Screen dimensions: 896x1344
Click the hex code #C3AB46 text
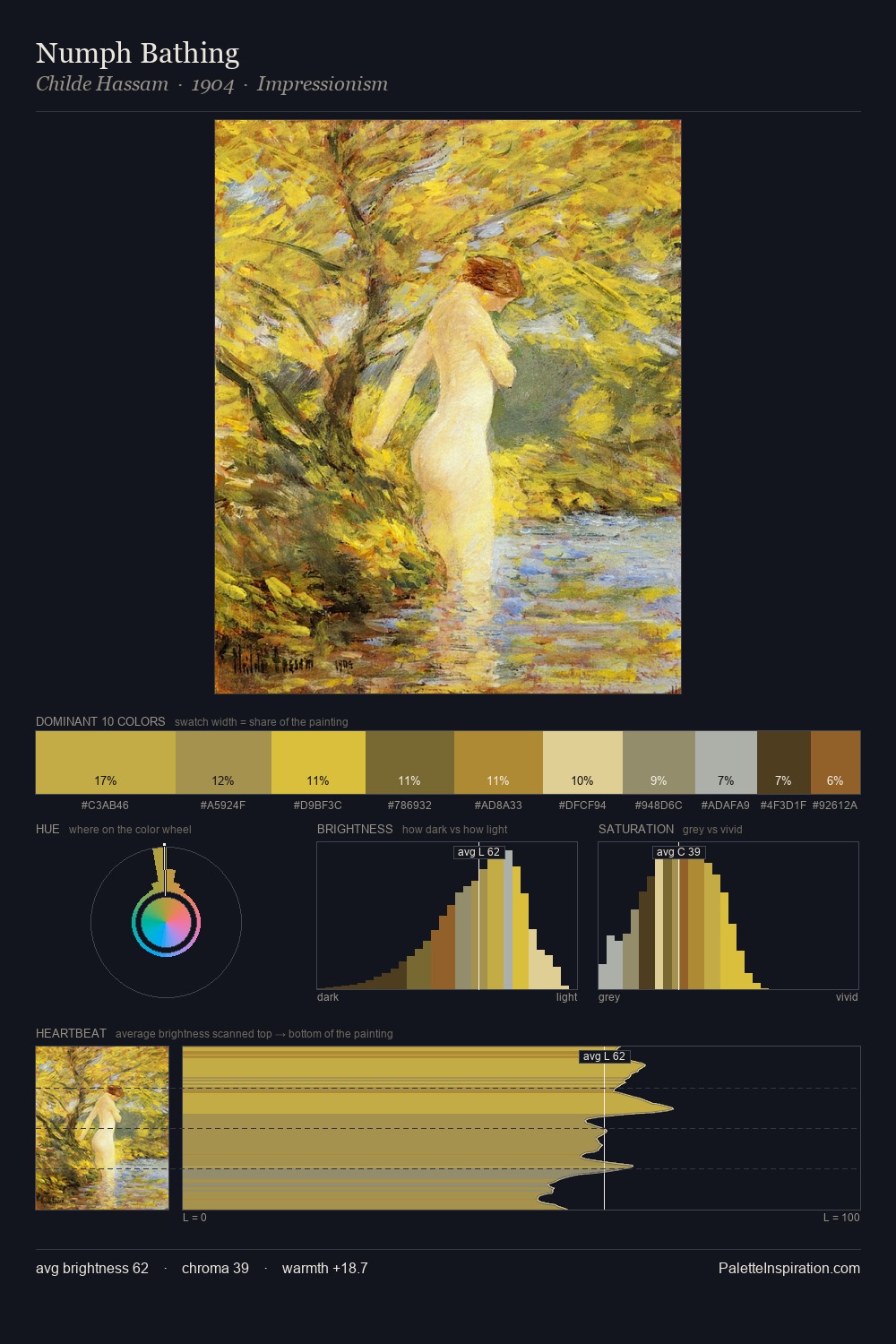[x=105, y=806]
